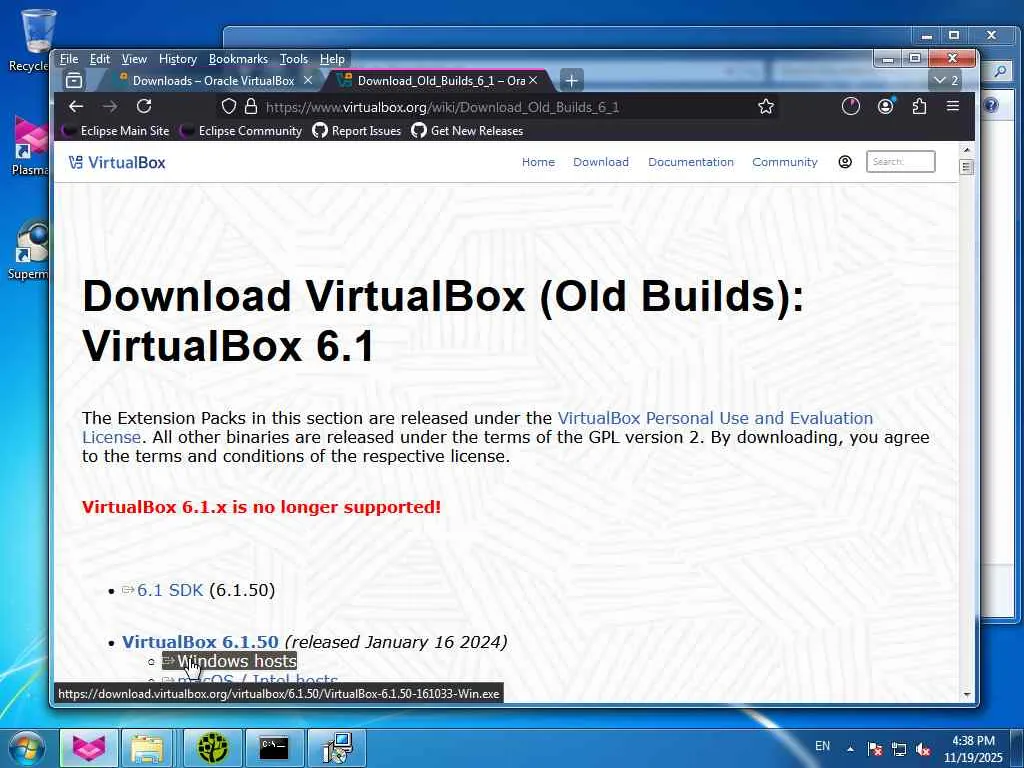Viewport: 1024px width, 768px height.
Task: Open the green tree app on taskbar
Action: click(213, 748)
